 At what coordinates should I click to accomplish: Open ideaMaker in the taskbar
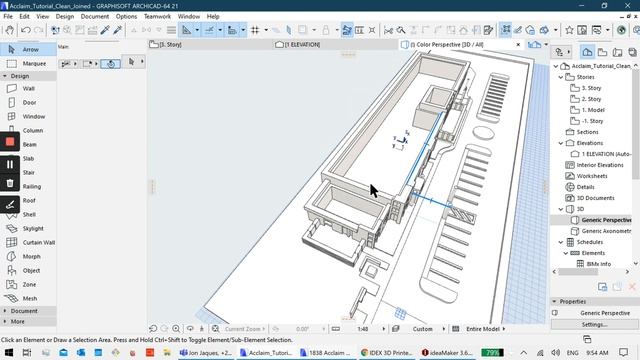(447, 353)
